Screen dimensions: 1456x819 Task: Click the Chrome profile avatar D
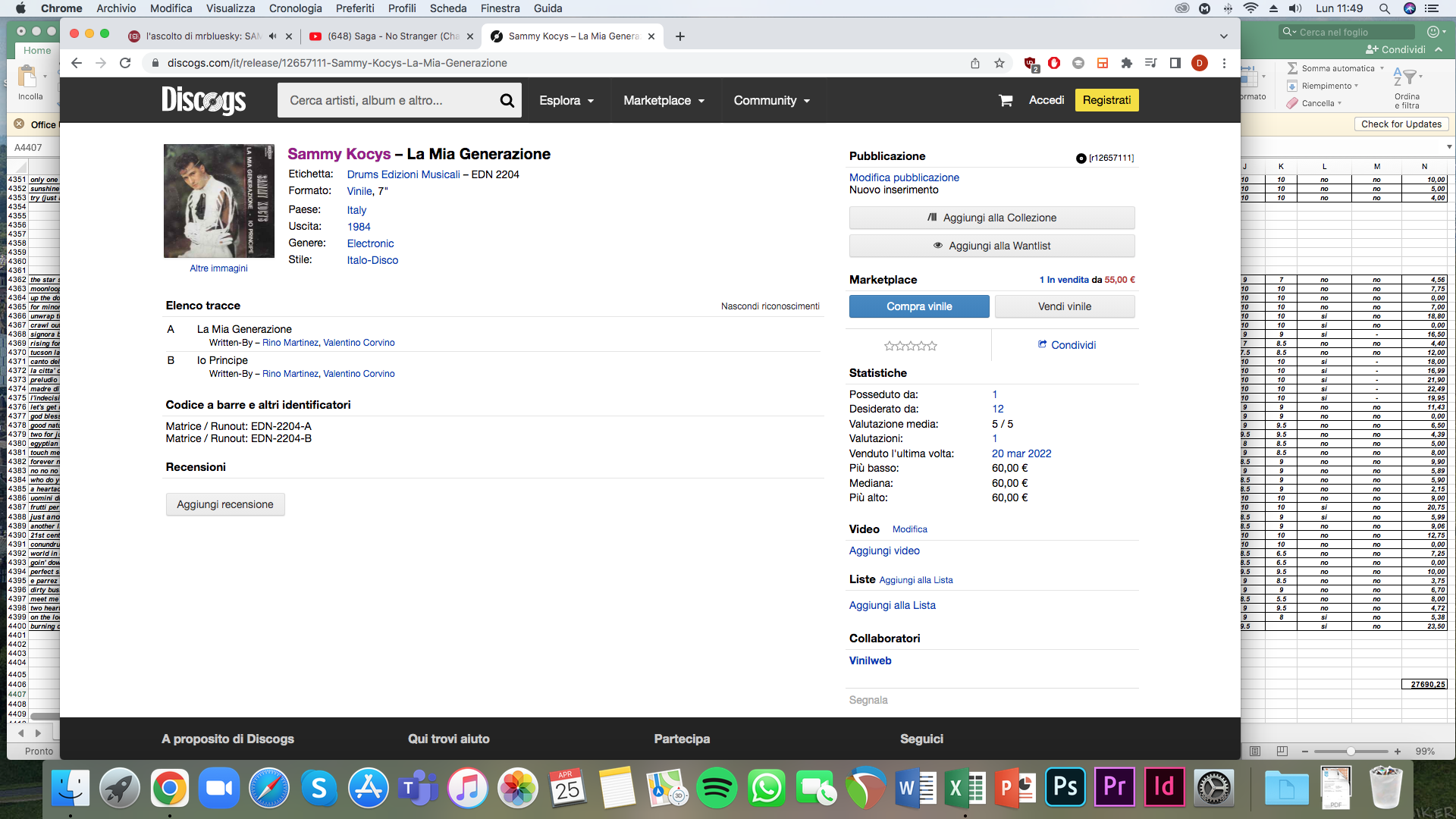1200,63
